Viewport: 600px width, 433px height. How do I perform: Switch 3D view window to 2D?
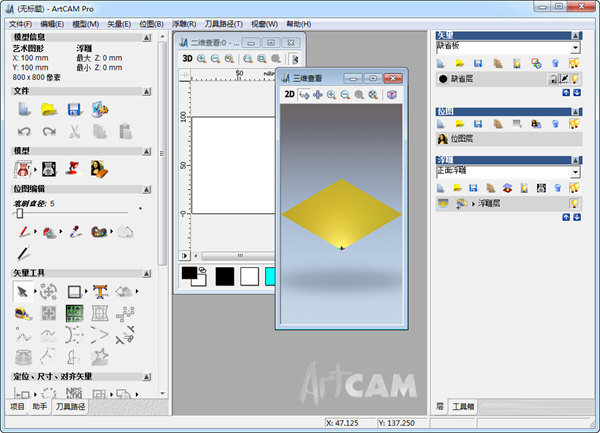289,94
